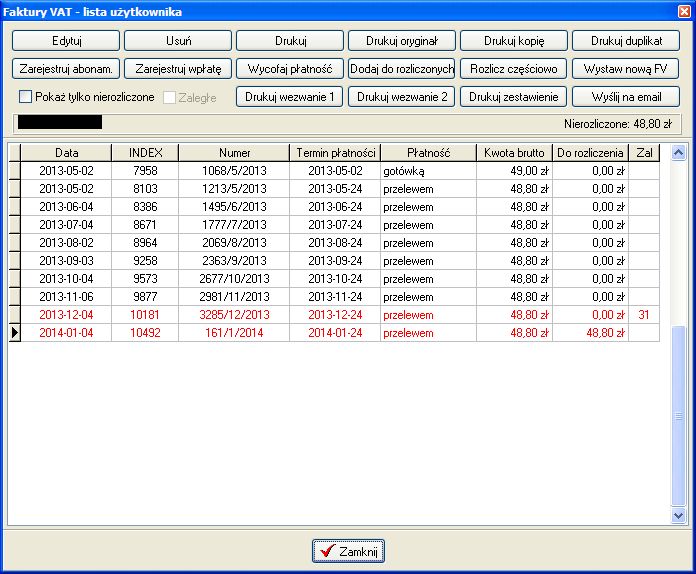
Task: Select invoice row 3285/12/2013
Action: (234, 315)
